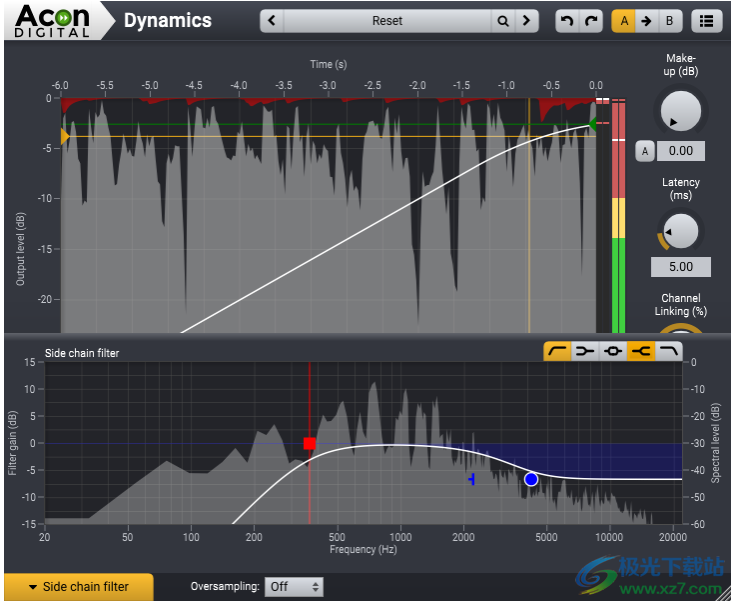This screenshot has height=605, width=735.
Task: Select settings slot B
Action: coord(670,21)
